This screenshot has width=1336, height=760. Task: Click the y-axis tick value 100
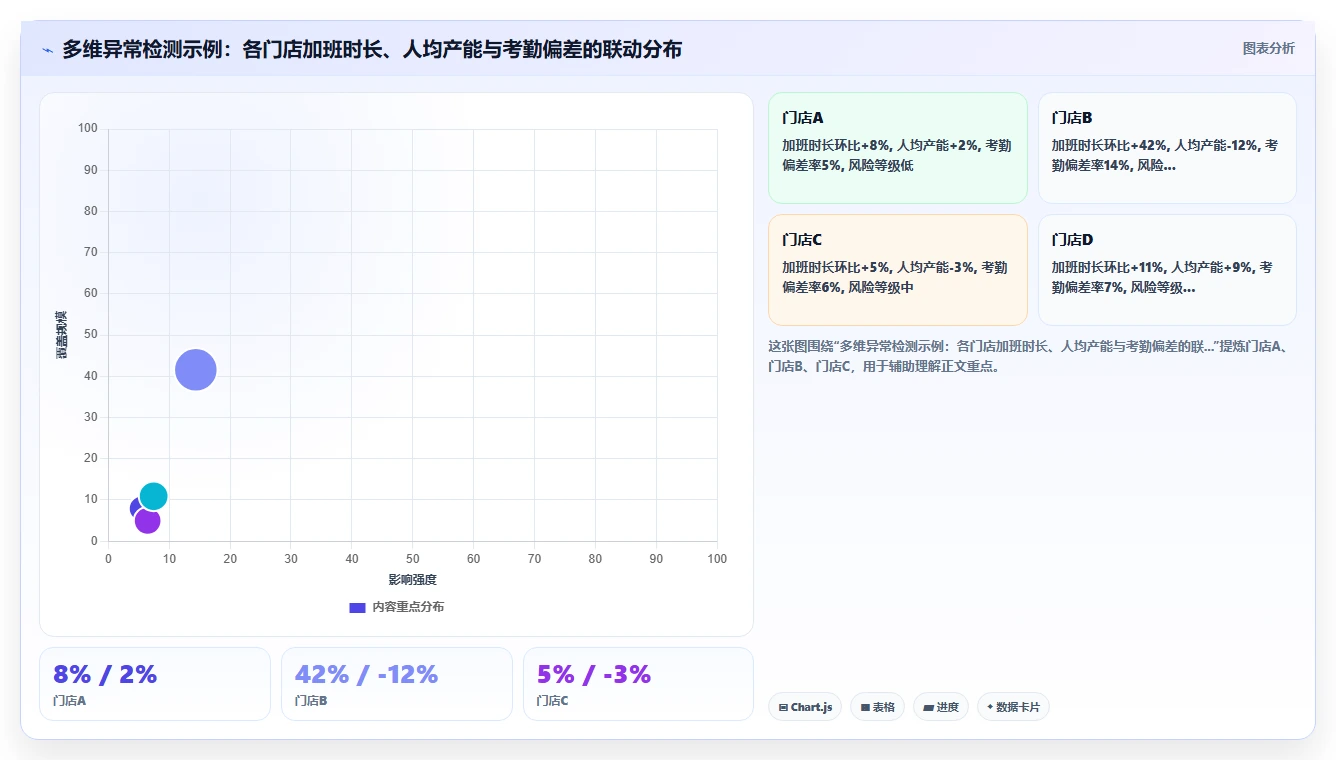click(88, 128)
